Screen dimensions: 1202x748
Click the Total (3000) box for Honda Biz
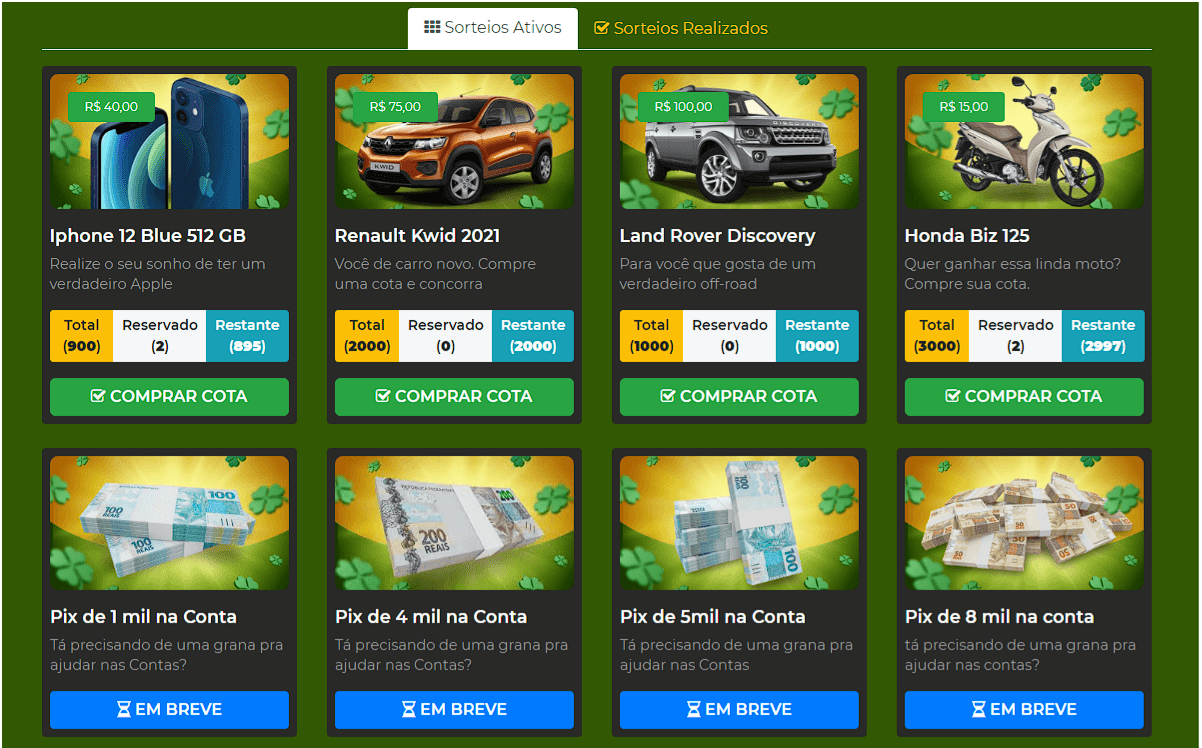click(x=937, y=336)
